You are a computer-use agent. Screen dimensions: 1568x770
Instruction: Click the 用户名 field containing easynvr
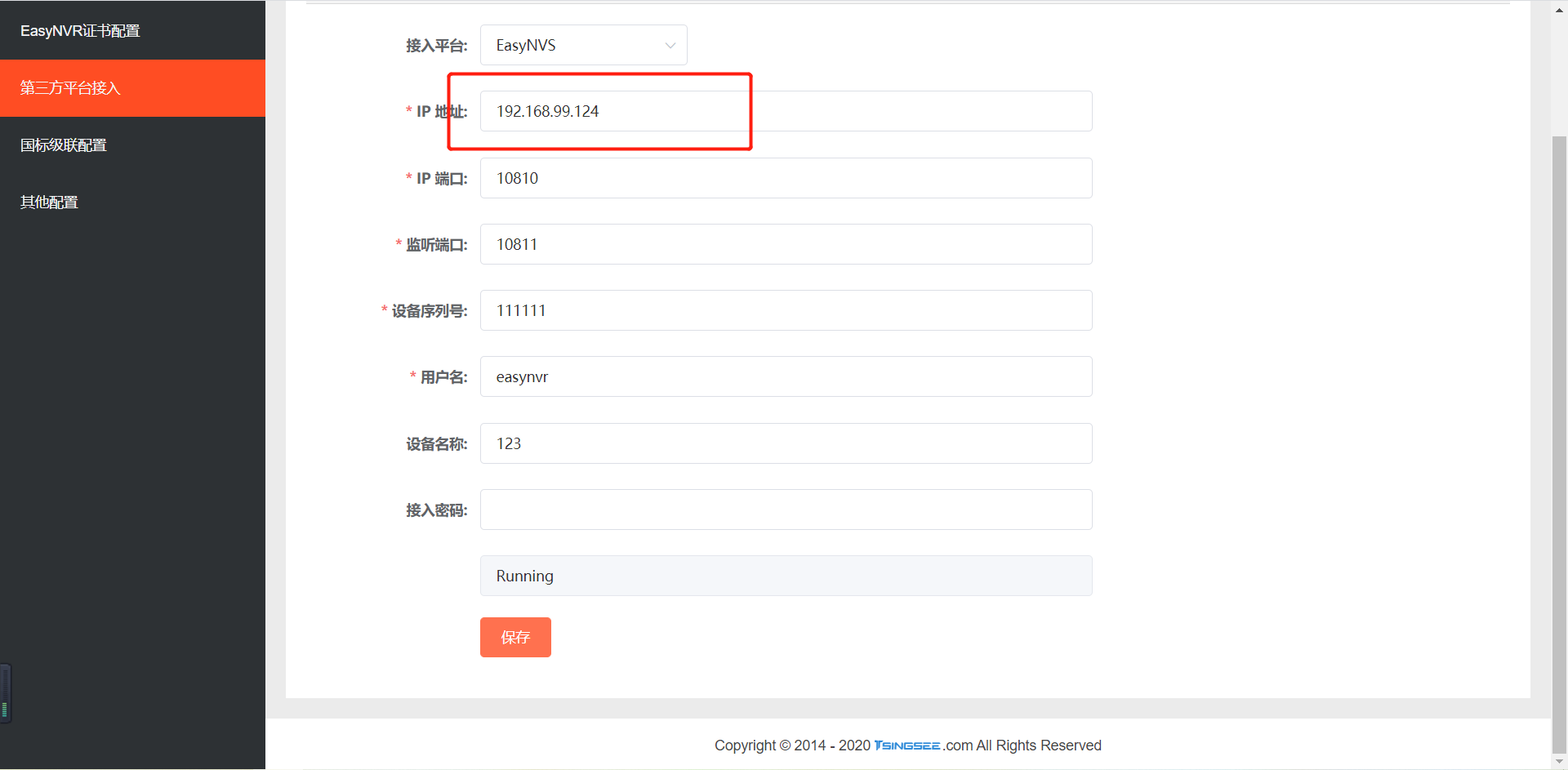click(786, 376)
